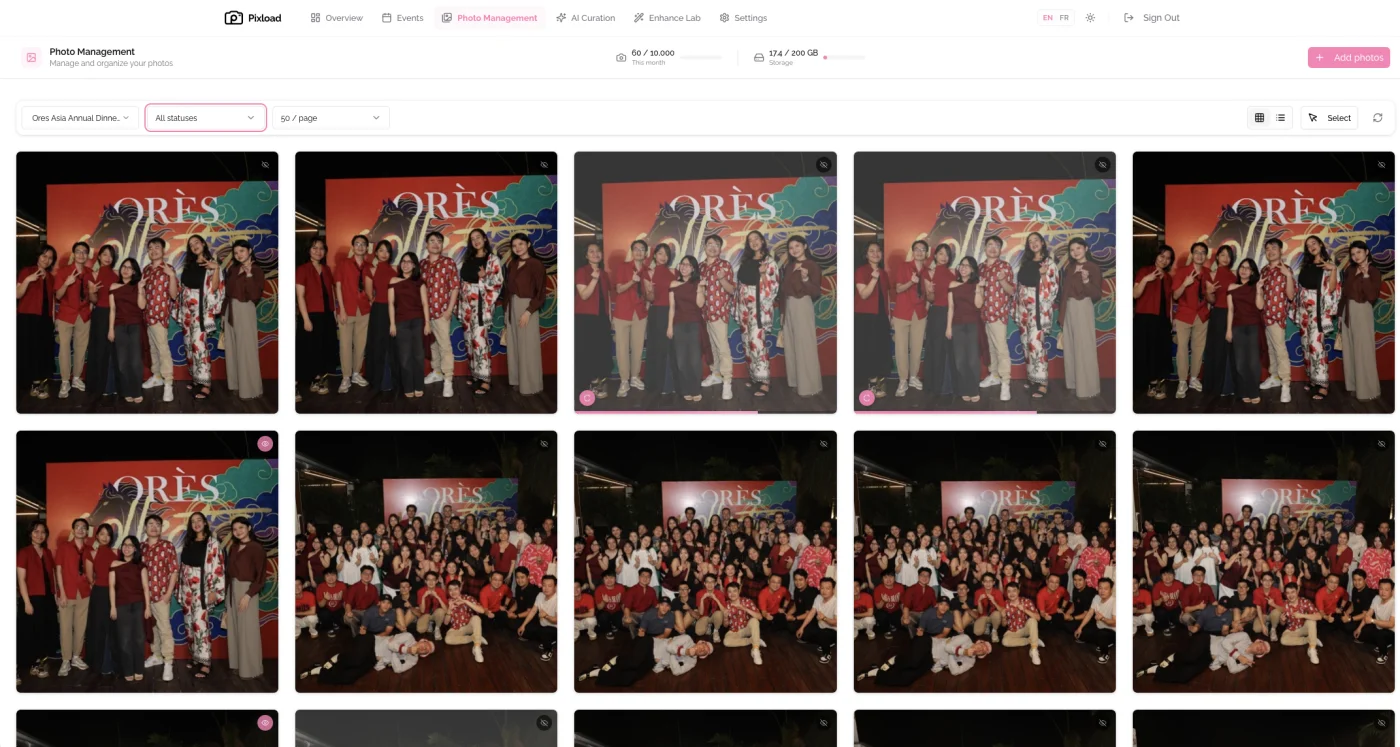Click the "Manage and organize your photos" subtitle
The height and width of the screenshot is (747, 1400).
pos(111,64)
